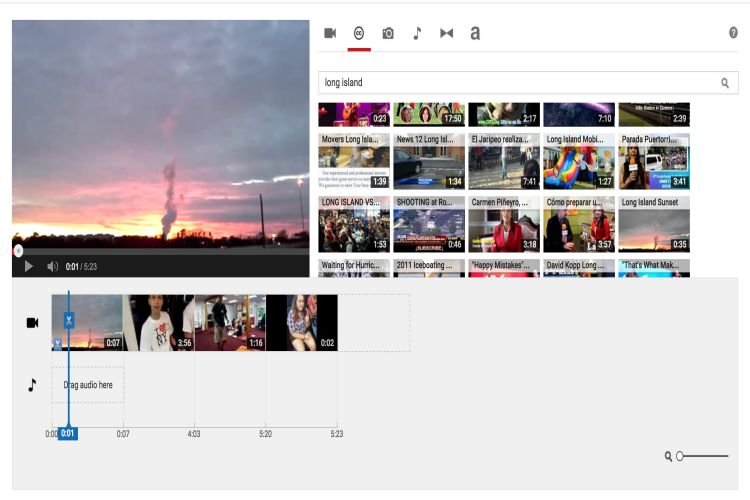750x500 pixels.
Task: Choose the News 12 Long Island video
Action: click(x=429, y=161)
